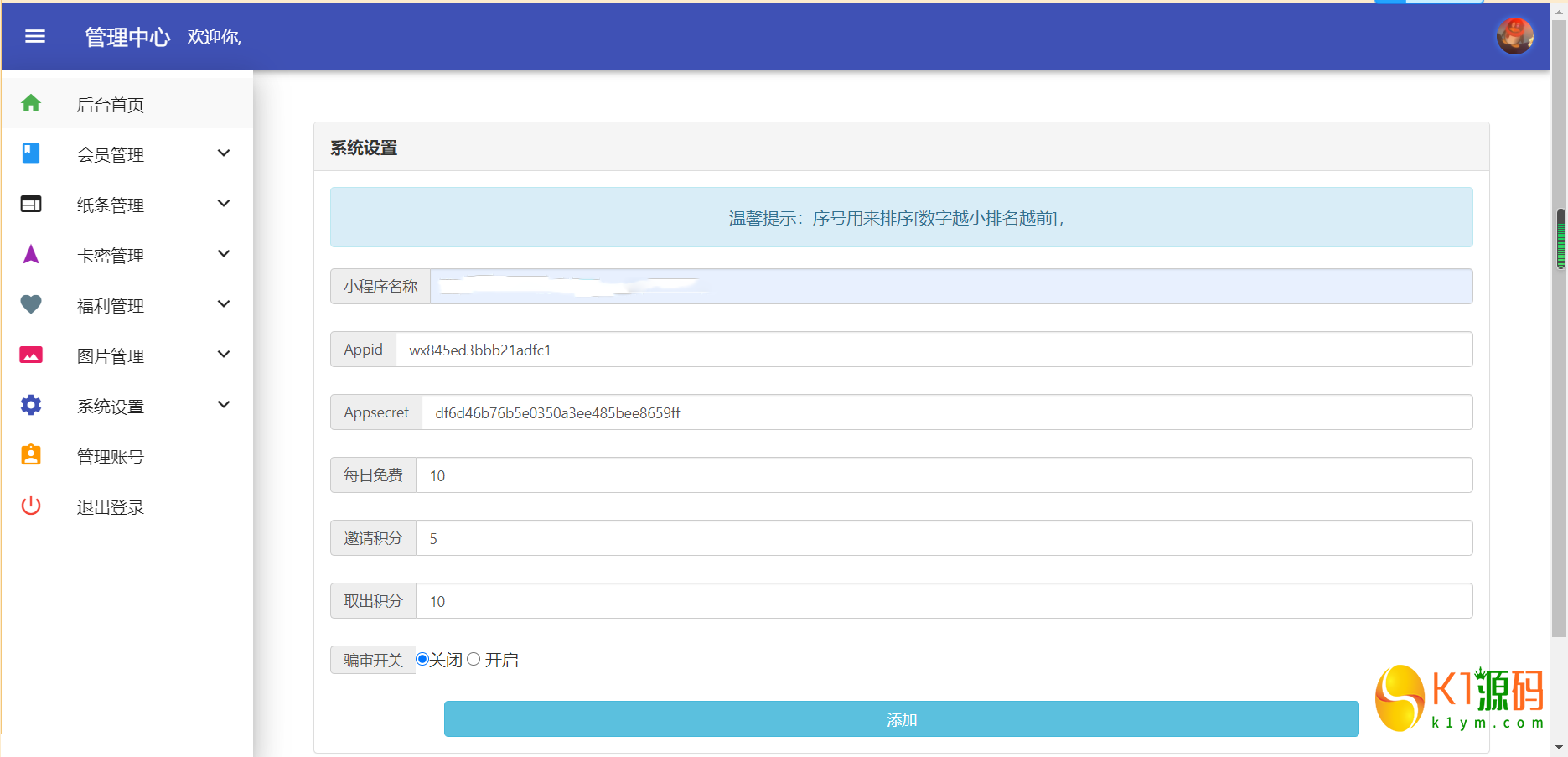Expand the 图片管理 chevron
This screenshot has width=1568, height=757.
point(224,355)
